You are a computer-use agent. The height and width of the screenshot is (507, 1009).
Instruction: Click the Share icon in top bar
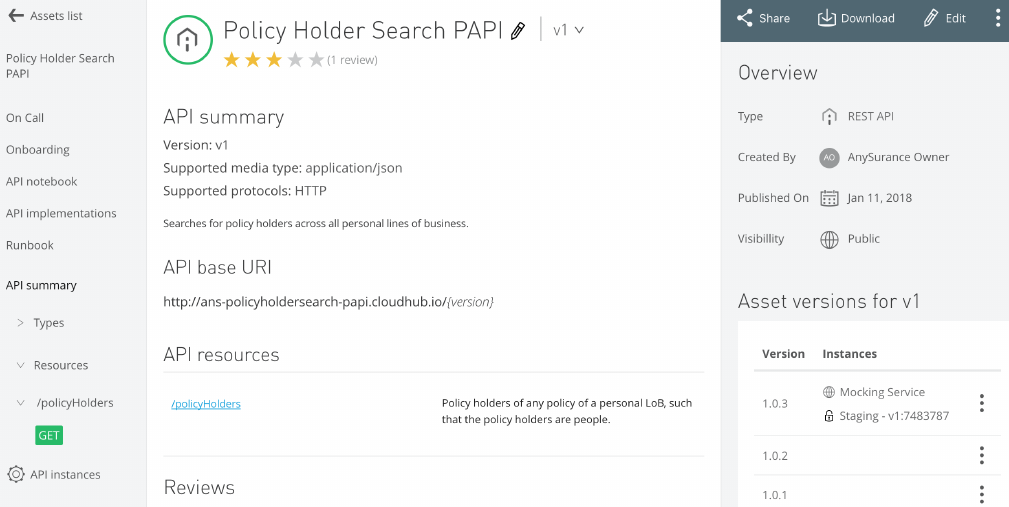[745, 18]
